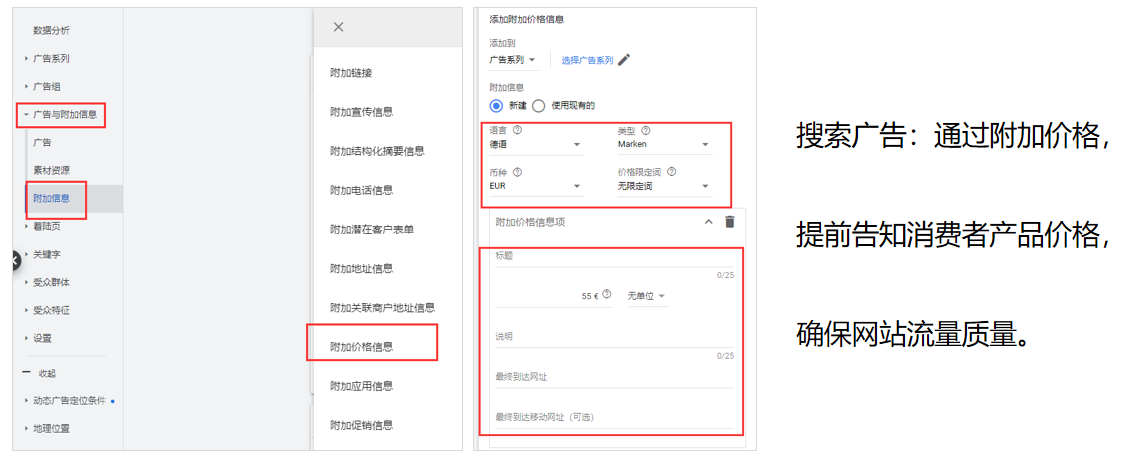Open the 价格限定词 dropdown showing 无限定词
The image size is (1133, 459).
click(665, 186)
